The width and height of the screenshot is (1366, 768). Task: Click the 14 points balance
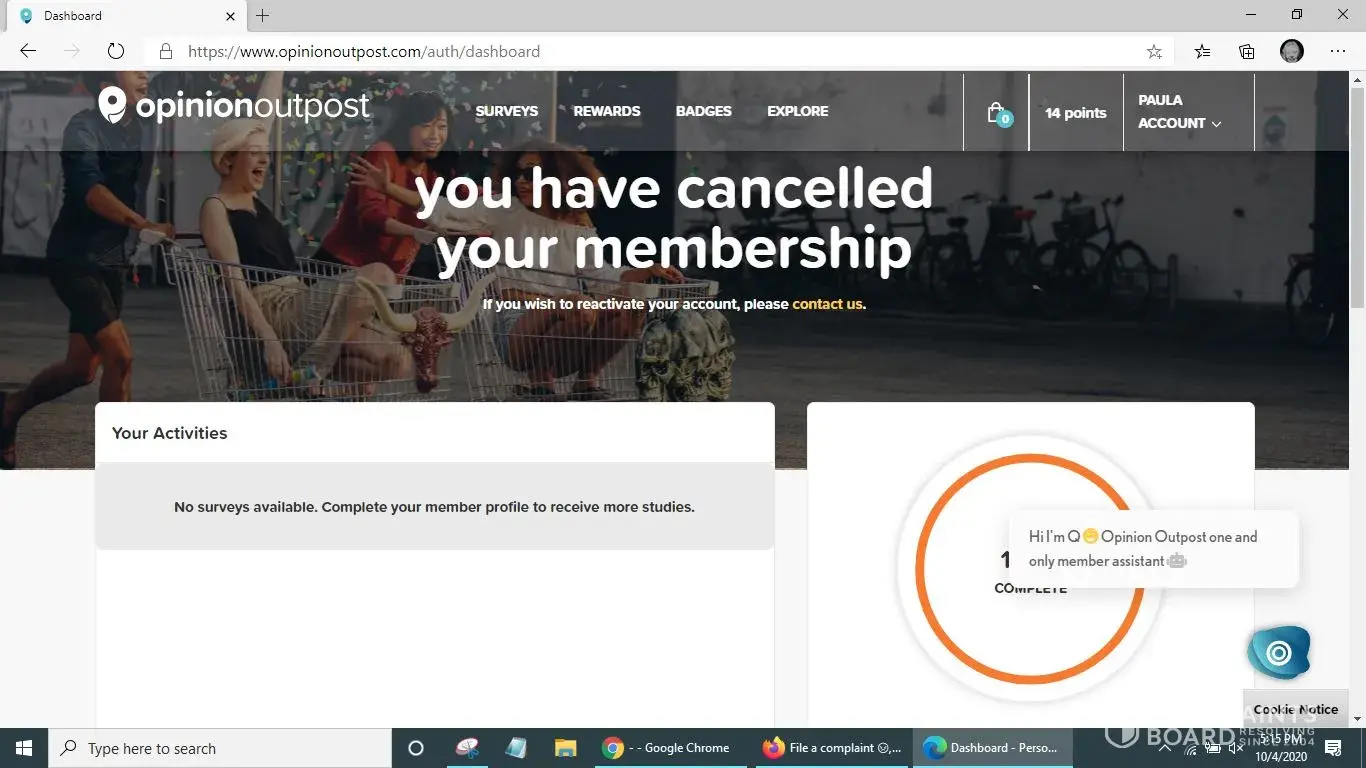[1076, 113]
